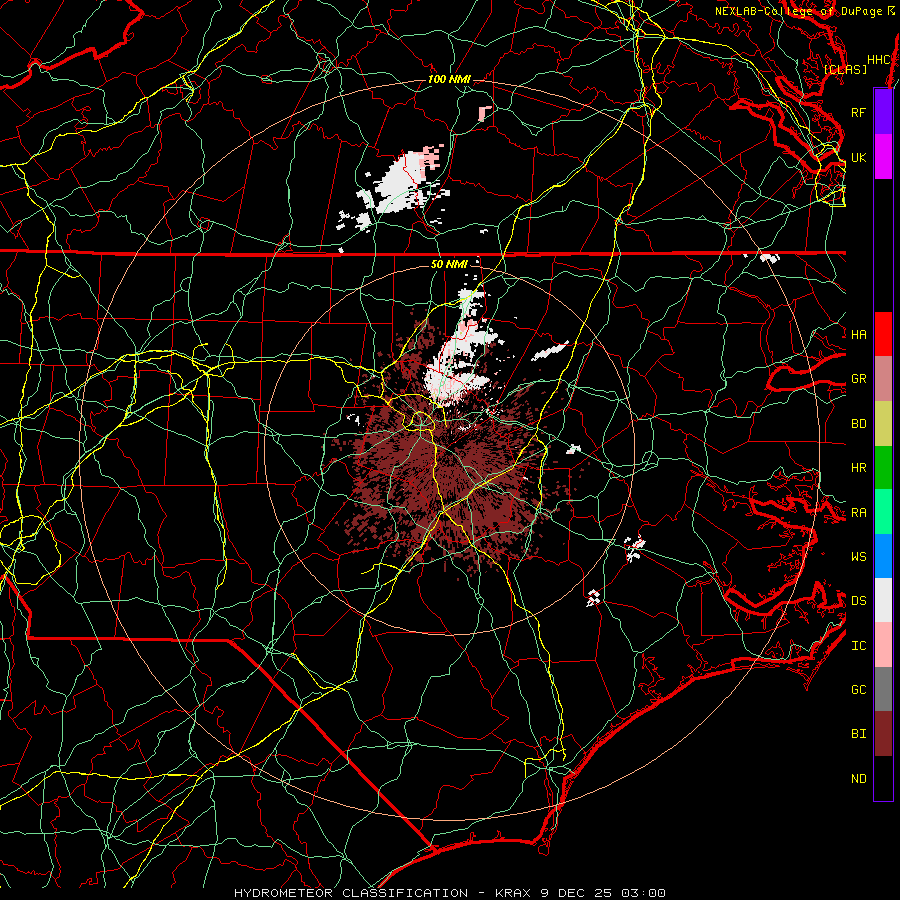This screenshot has height=900, width=900.
Task: Click the BI legend label
Action: pyautogui.click(x=858, y=734)
